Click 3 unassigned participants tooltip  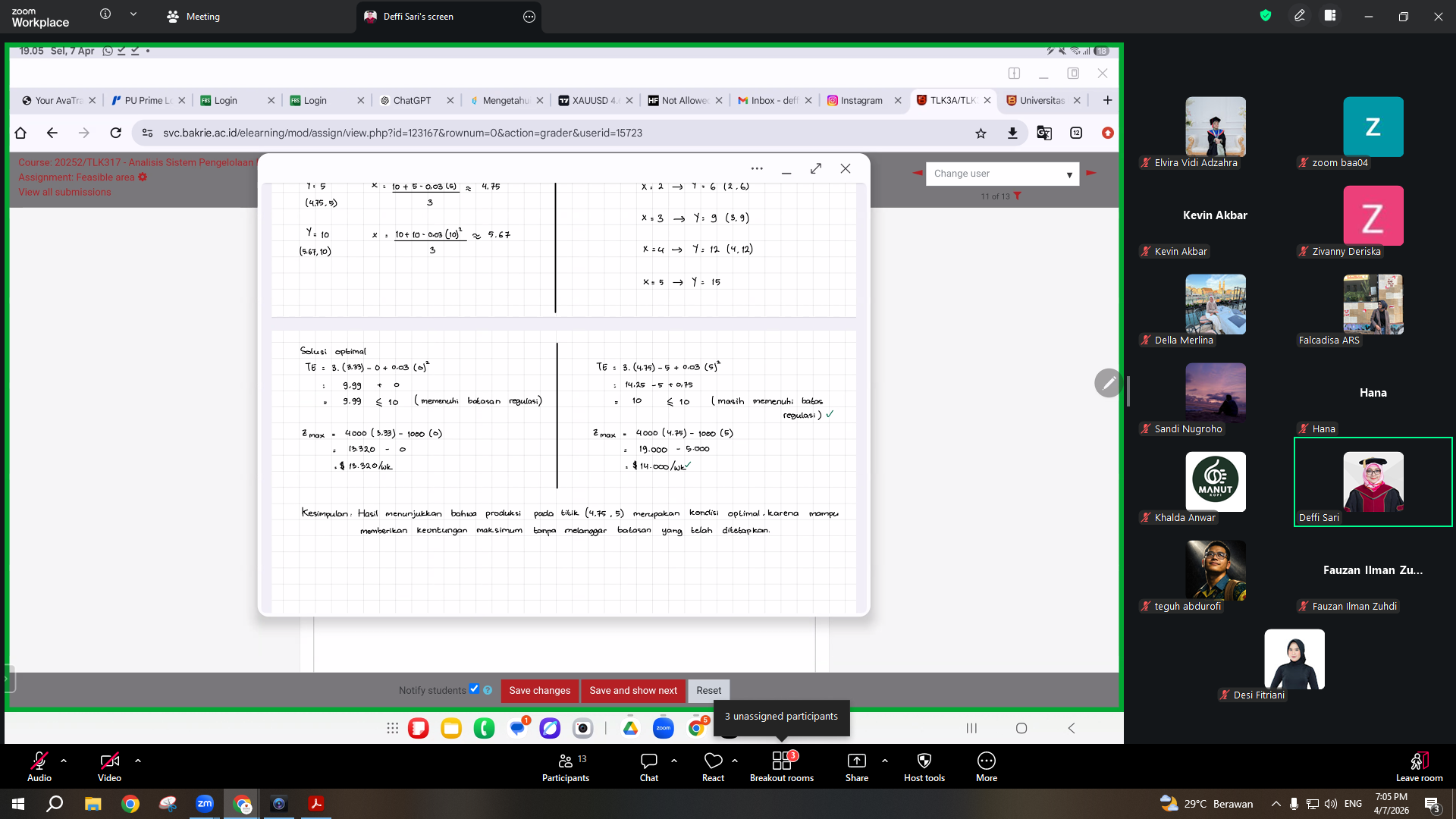(x=781, y=717)
